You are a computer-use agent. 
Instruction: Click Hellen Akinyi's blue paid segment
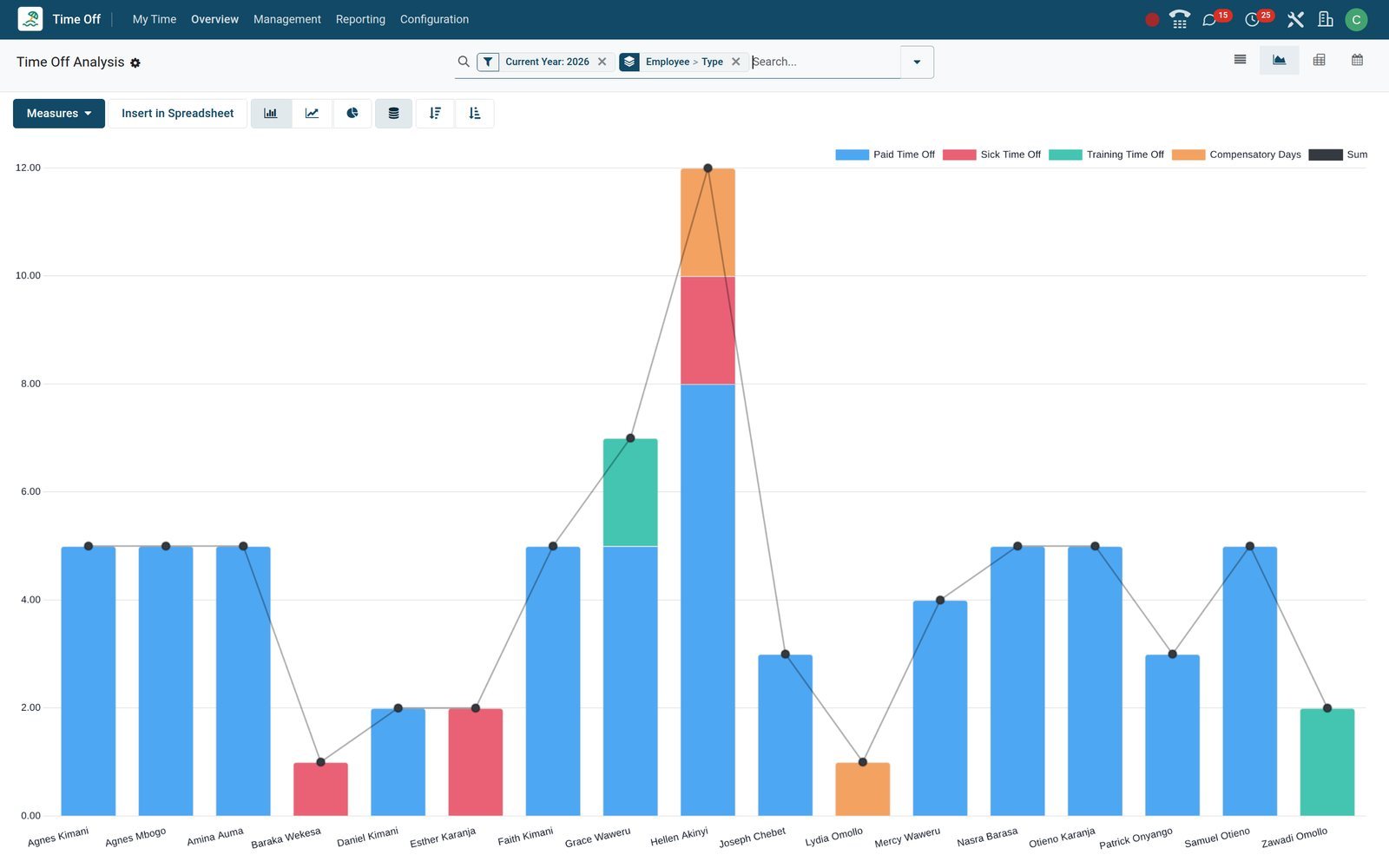(x=708, y=600)
